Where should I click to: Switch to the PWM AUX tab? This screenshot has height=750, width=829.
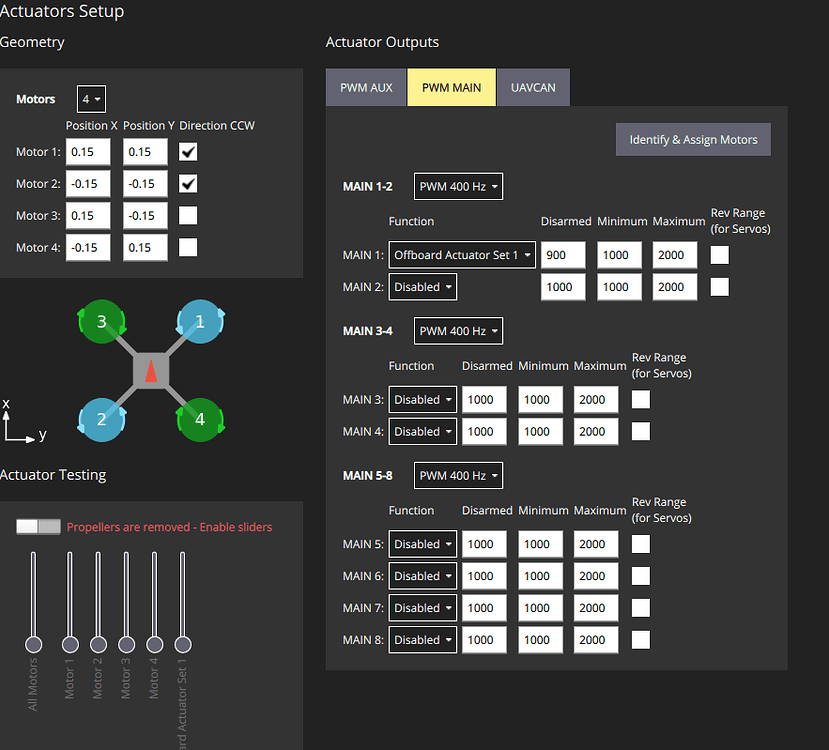click(x=365, y=87)
